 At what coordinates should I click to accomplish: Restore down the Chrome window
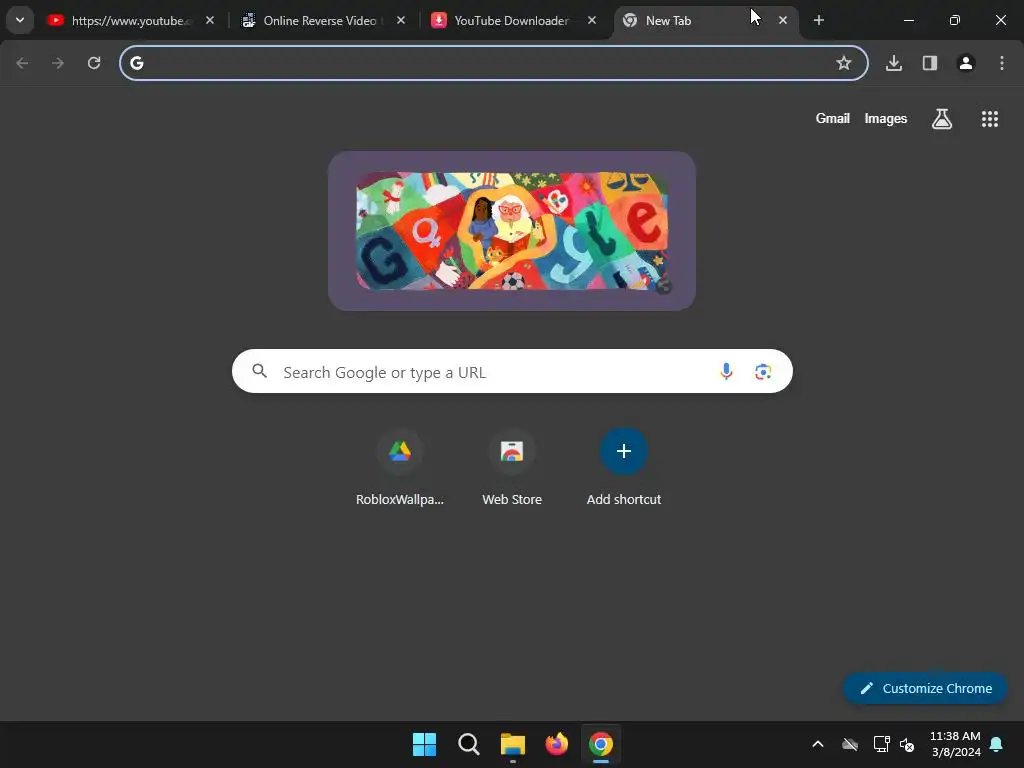point(955,20)
